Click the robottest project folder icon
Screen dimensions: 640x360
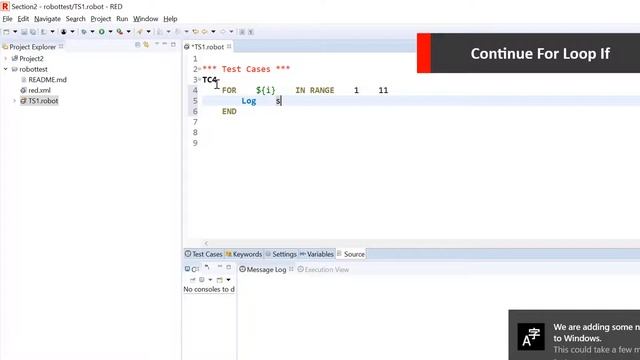(14, 69)
